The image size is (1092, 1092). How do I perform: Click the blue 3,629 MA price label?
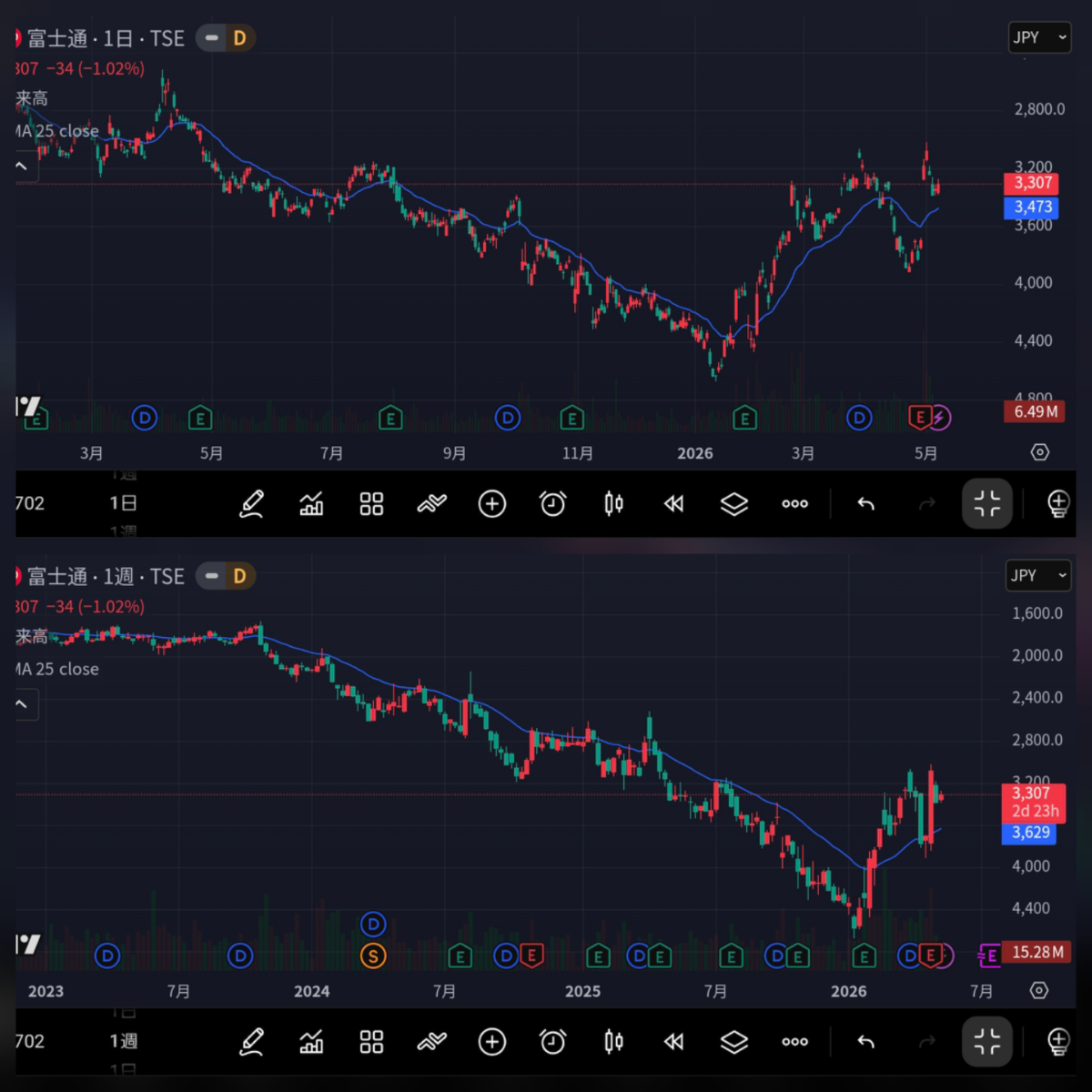(1030, 833)
